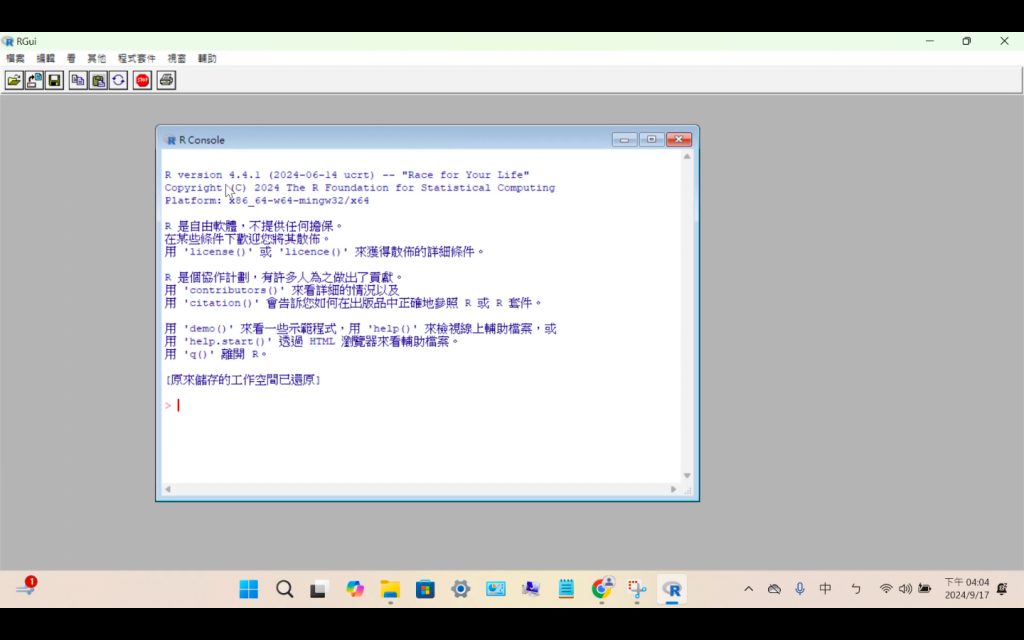Click the R version 4.4.1 line
The height and width of the screenshot is (640, 1024).
[347, 175]
